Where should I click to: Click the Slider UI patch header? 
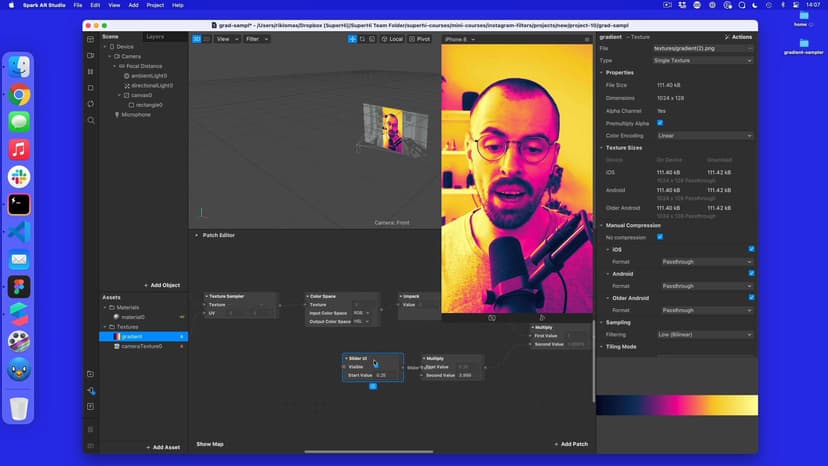point(373,358)
